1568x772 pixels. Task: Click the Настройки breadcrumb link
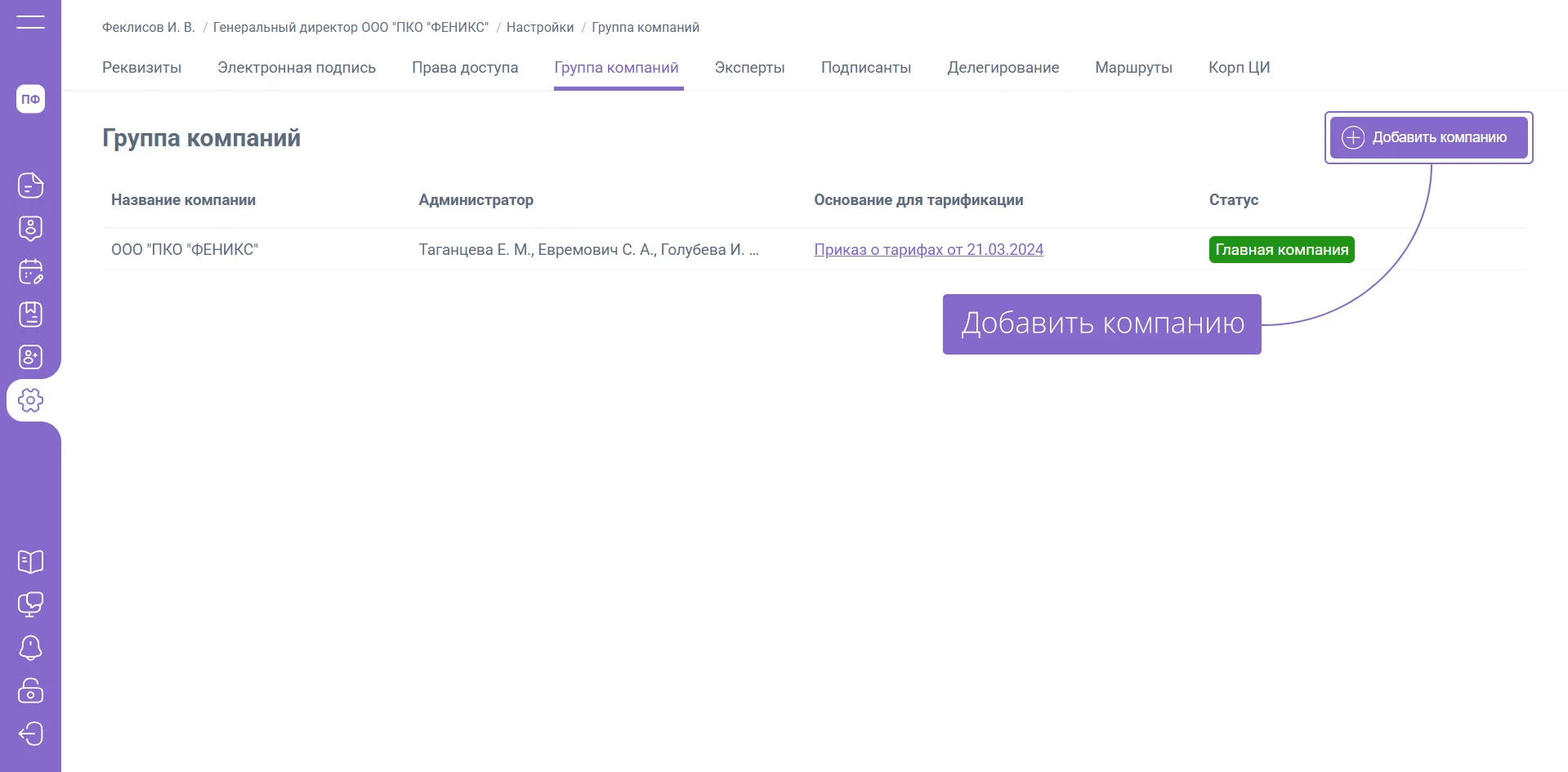pos(540,28)
